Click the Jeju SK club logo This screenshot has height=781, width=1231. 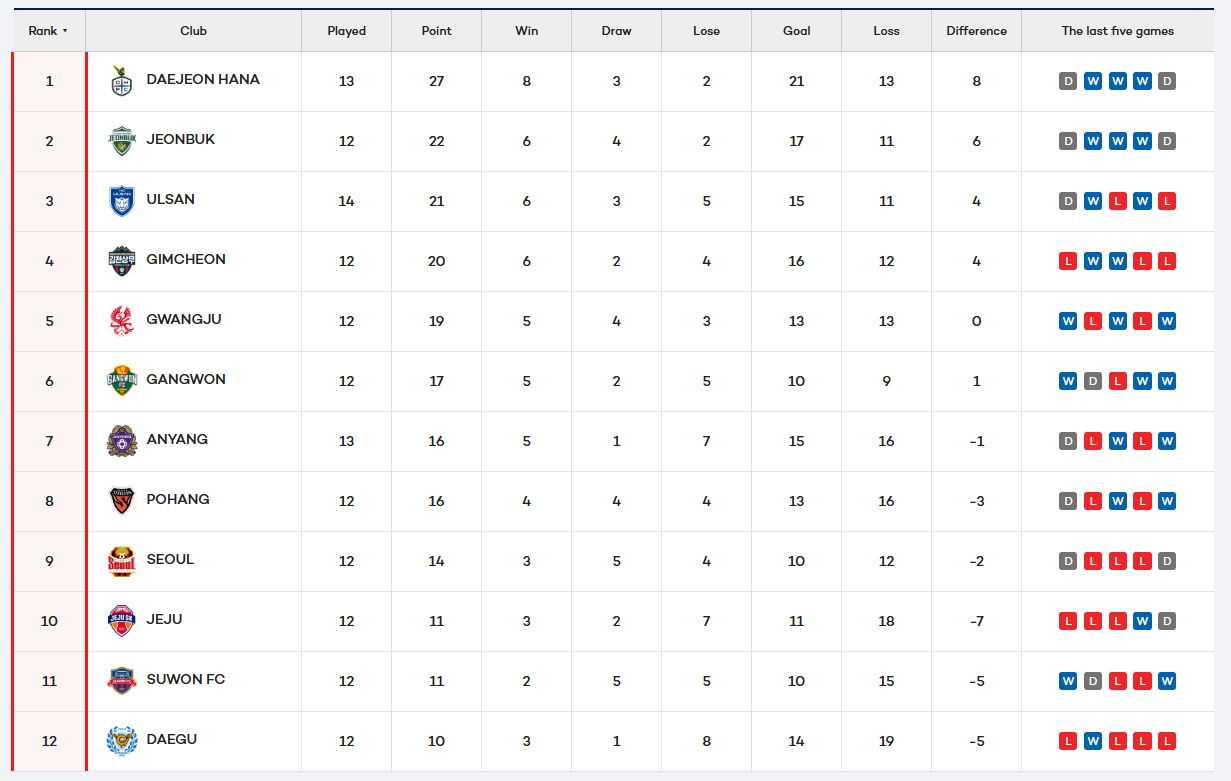(x=121, y=621)
